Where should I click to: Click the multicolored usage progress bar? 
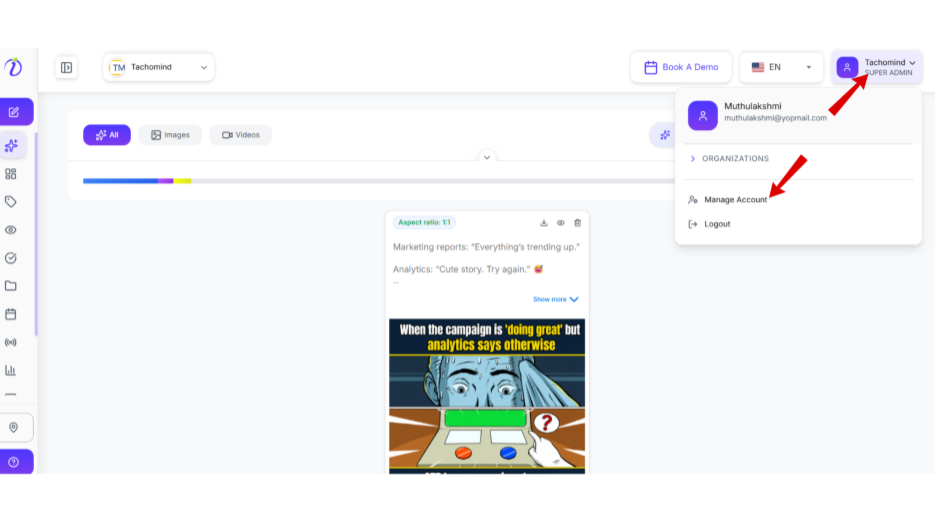coord(378,181)
